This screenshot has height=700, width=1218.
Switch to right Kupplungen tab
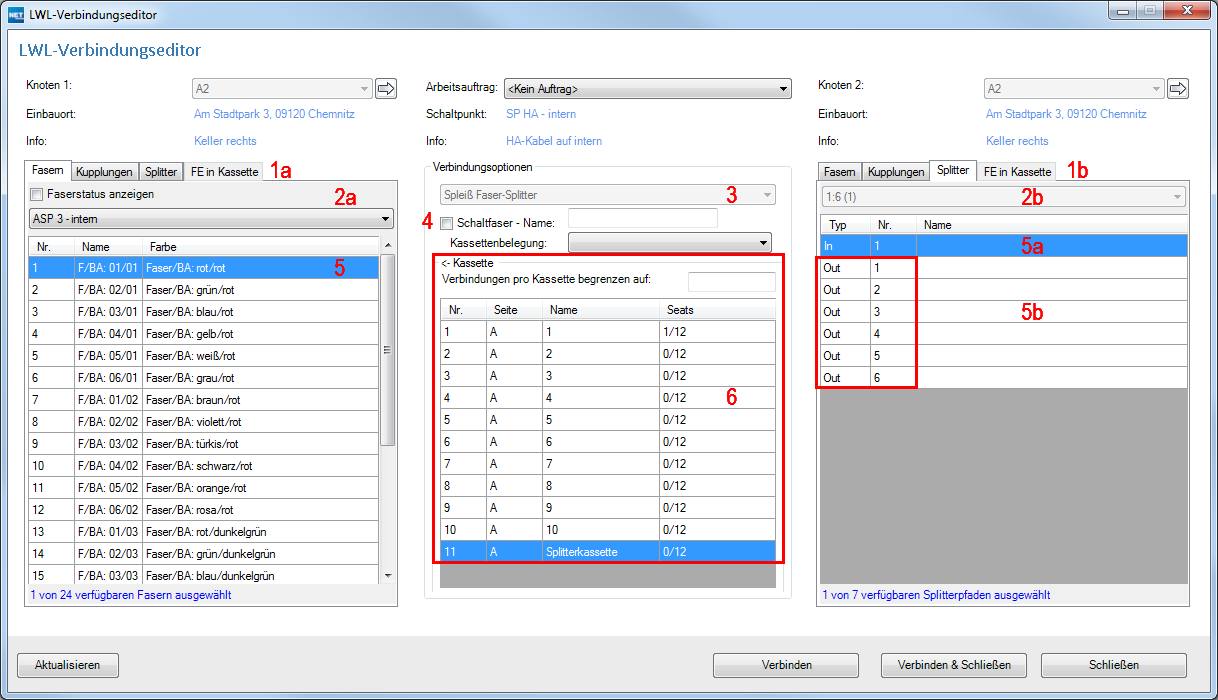pyautogui.click(x=895, y=172)
